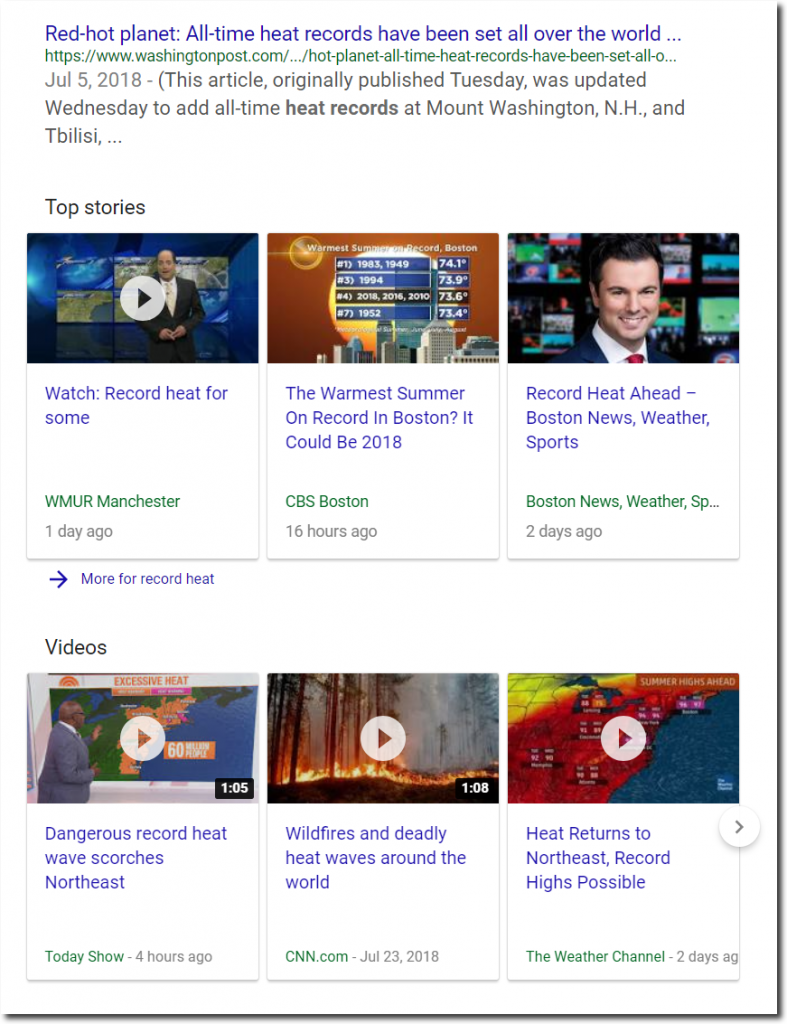Image resolution: width=787 pixels, height=1024 pixels.
Task: Click the CBS Boston source label
Action: [327, 502]
